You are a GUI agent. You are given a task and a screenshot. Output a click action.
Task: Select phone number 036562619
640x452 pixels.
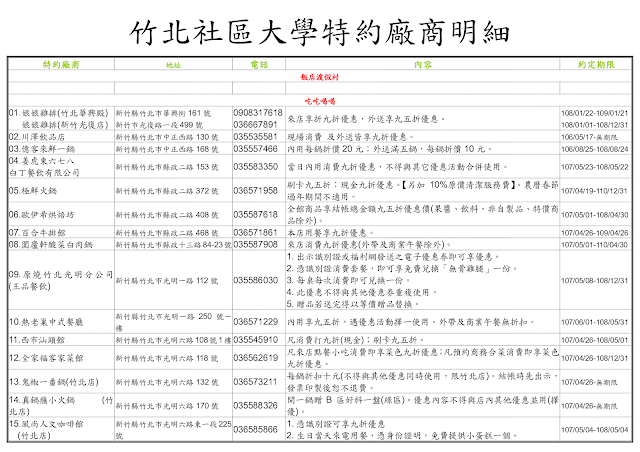point(255,358)
